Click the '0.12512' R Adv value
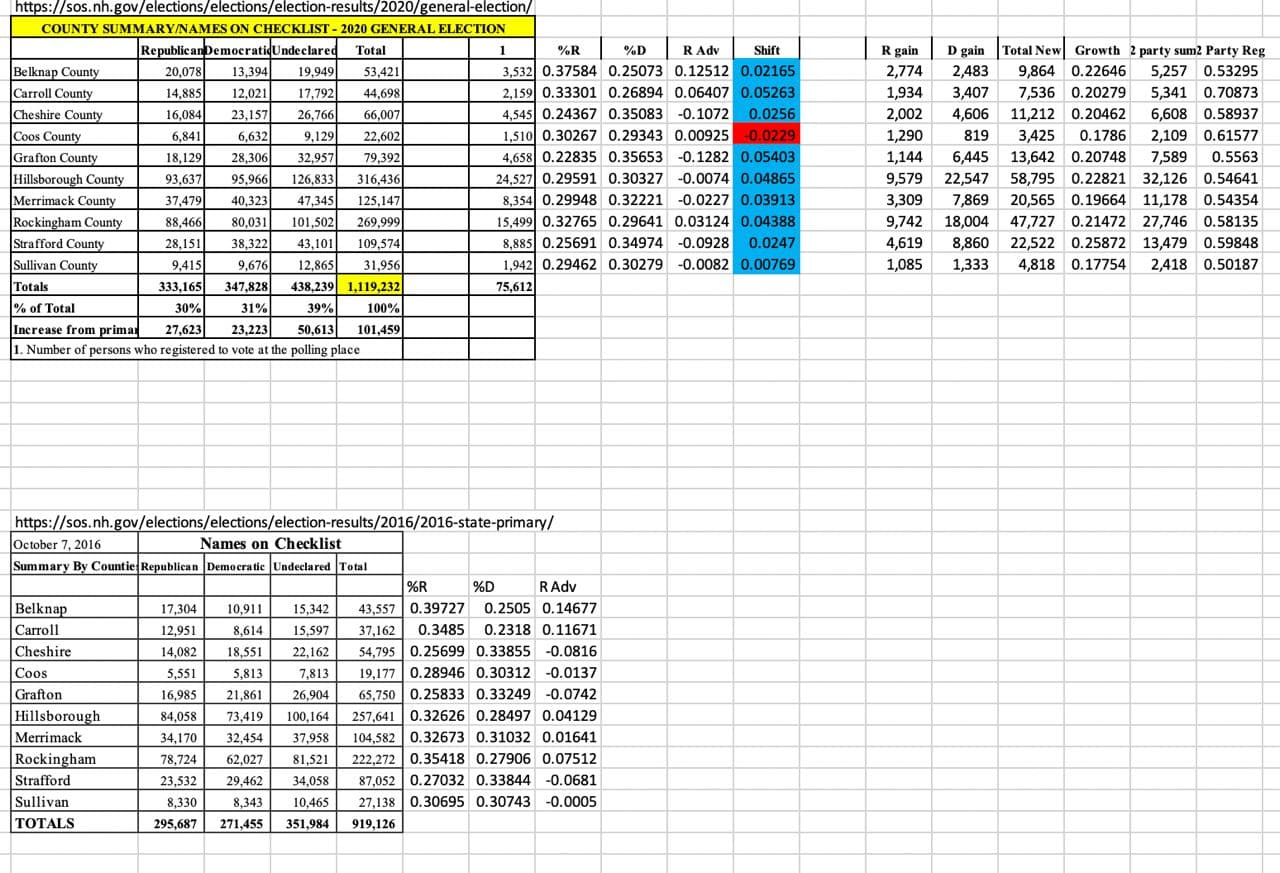The image size is (1280, 873). point(699,71)
